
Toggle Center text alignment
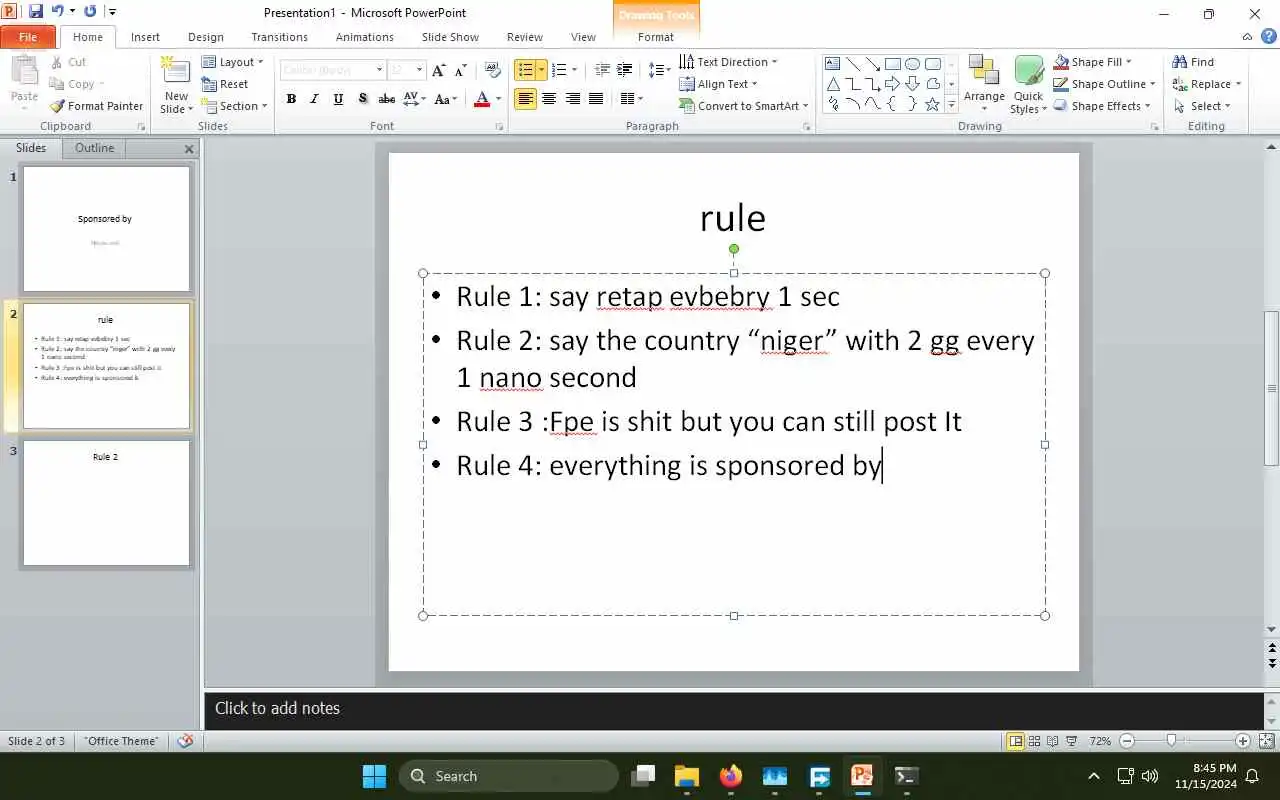[549, 98]
